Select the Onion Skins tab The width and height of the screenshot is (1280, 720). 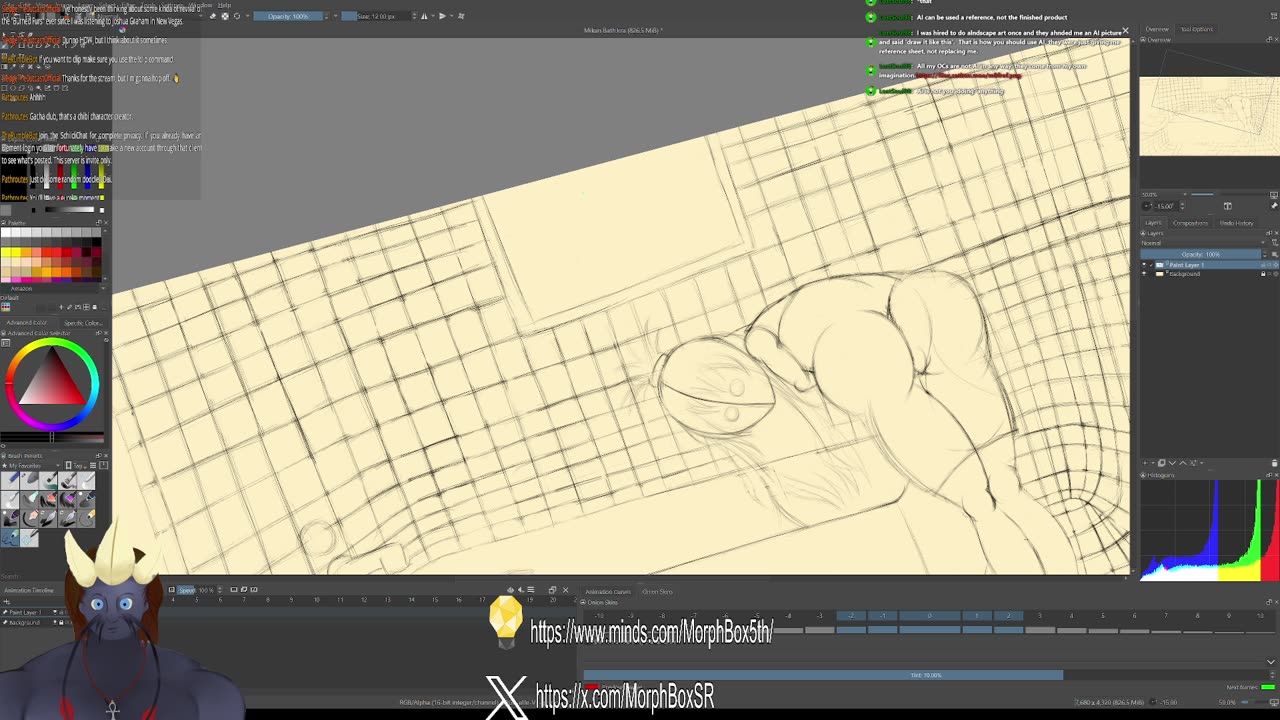657,591
